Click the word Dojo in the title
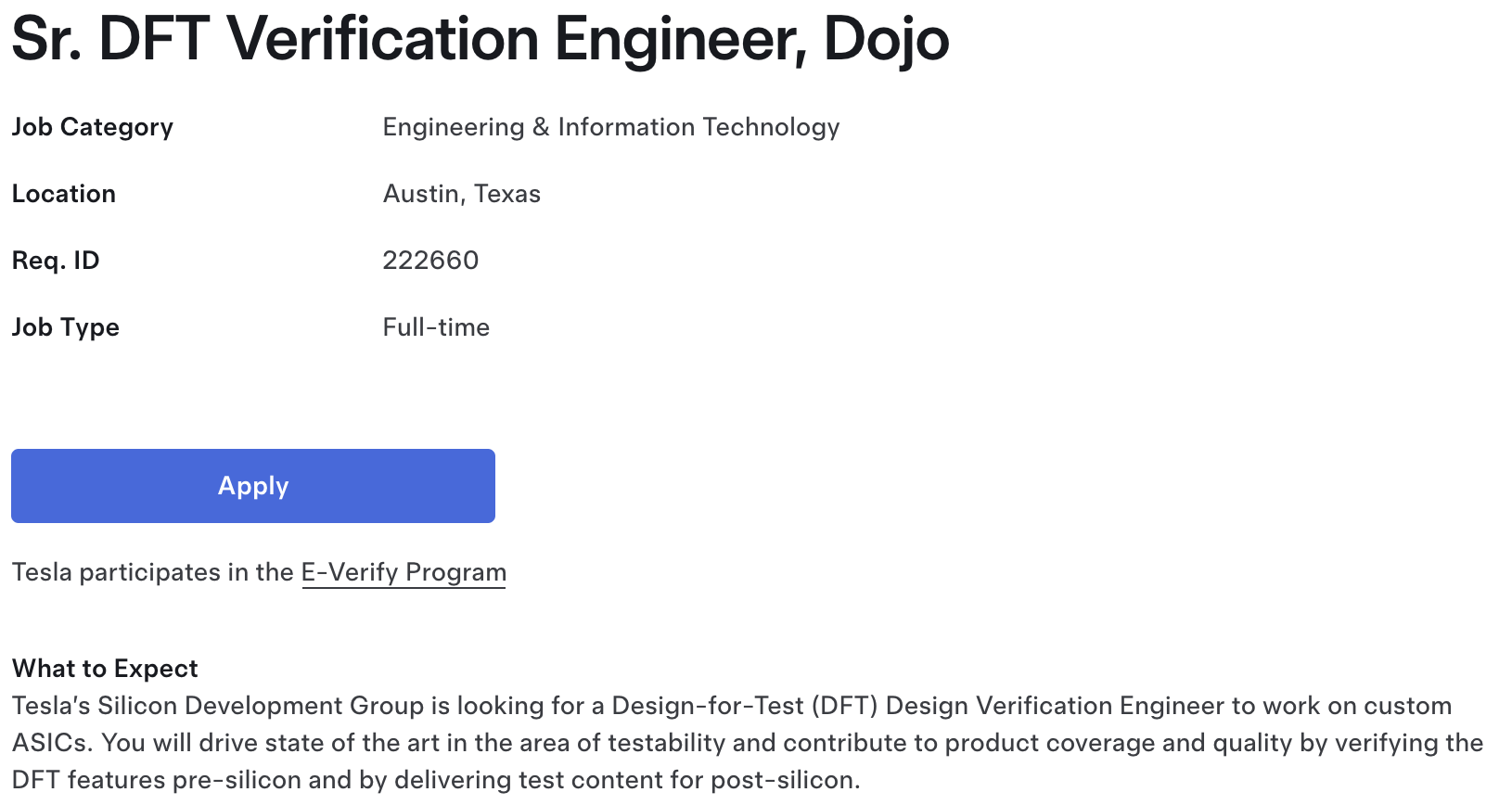This screenshot has width=1512, height=805. pyautogui.click(x=886, y=39)
